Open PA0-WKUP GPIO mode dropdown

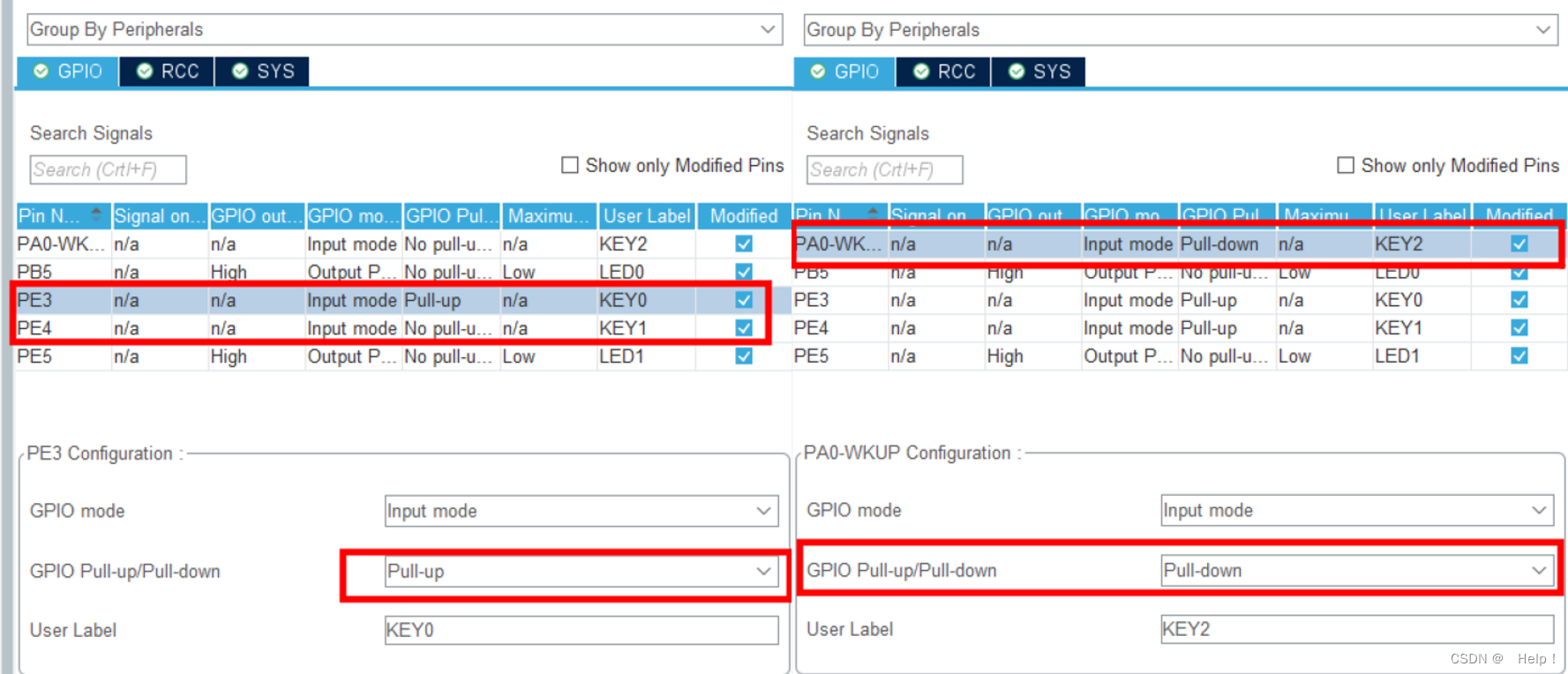(x=1357, y=510)
